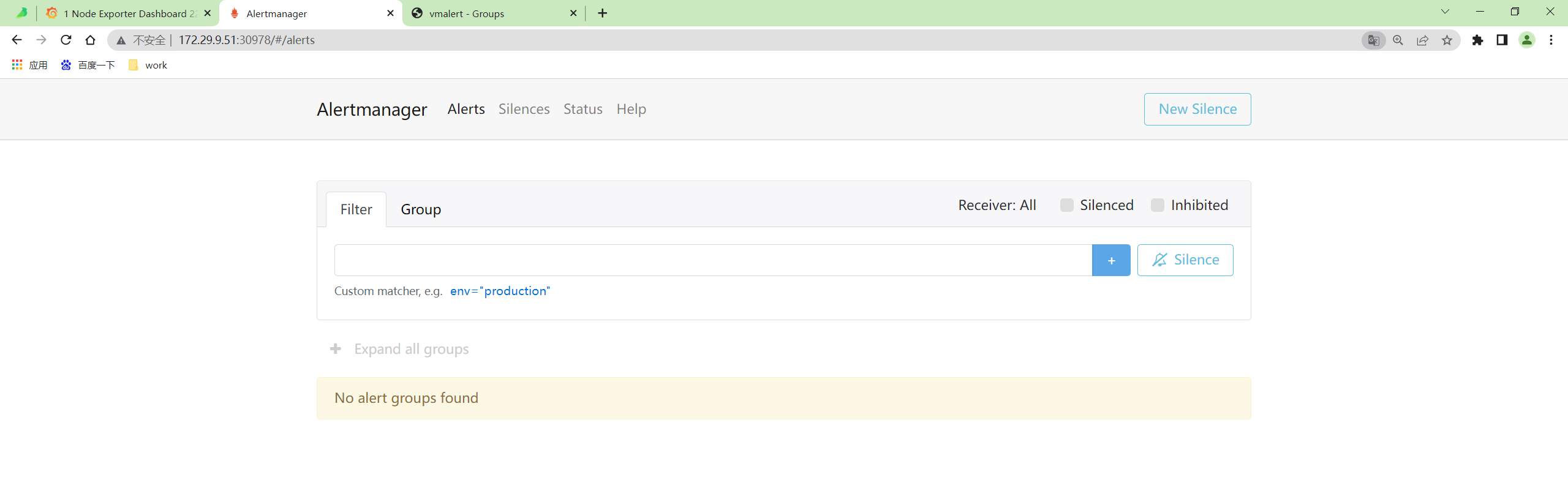The height and width of the screenshot is (491, 1568).
Task: Click the browser forward arrow
Action: [41, 40]
